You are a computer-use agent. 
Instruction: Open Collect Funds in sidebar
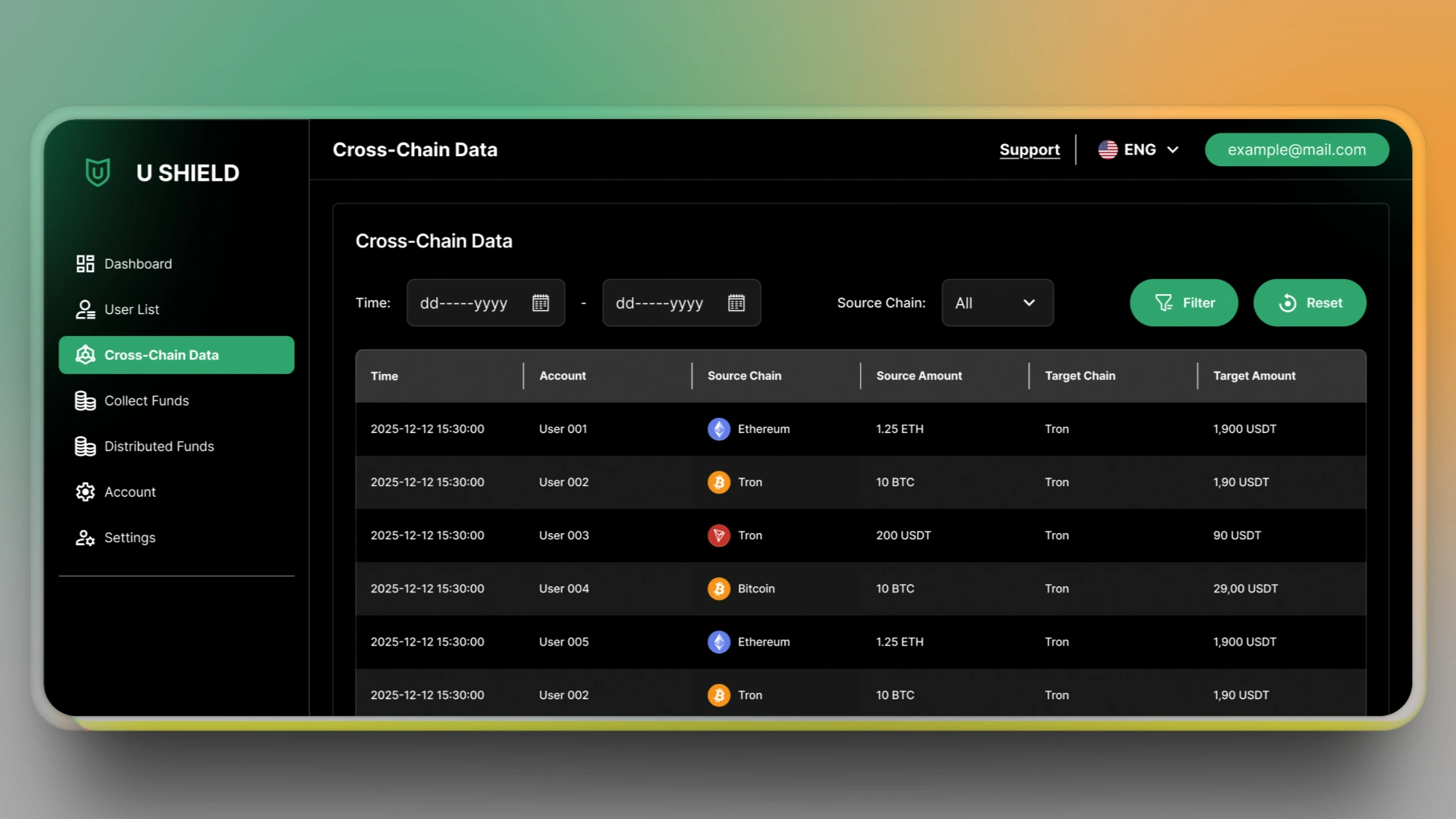(146, 400)
